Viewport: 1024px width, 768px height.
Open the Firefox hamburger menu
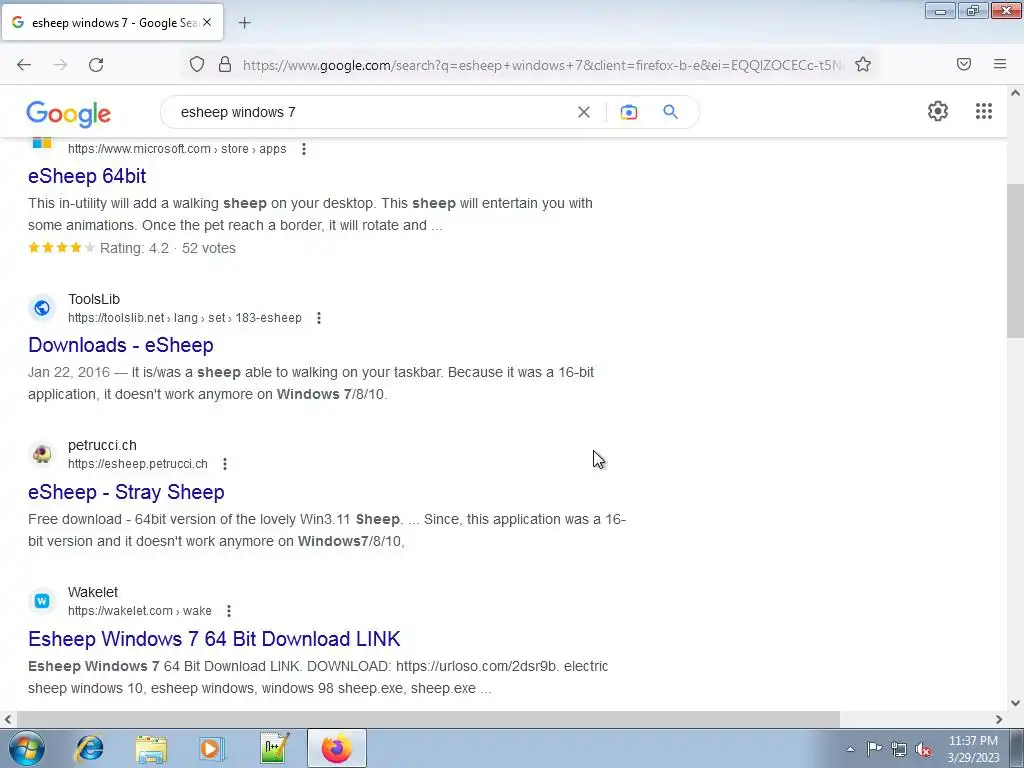click(x=1000, y=64)
